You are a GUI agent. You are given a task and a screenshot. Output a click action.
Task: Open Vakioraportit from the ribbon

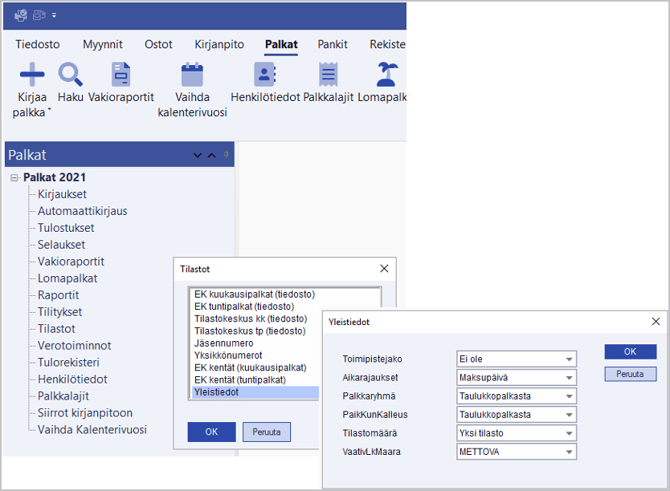(x=121, y=74)
